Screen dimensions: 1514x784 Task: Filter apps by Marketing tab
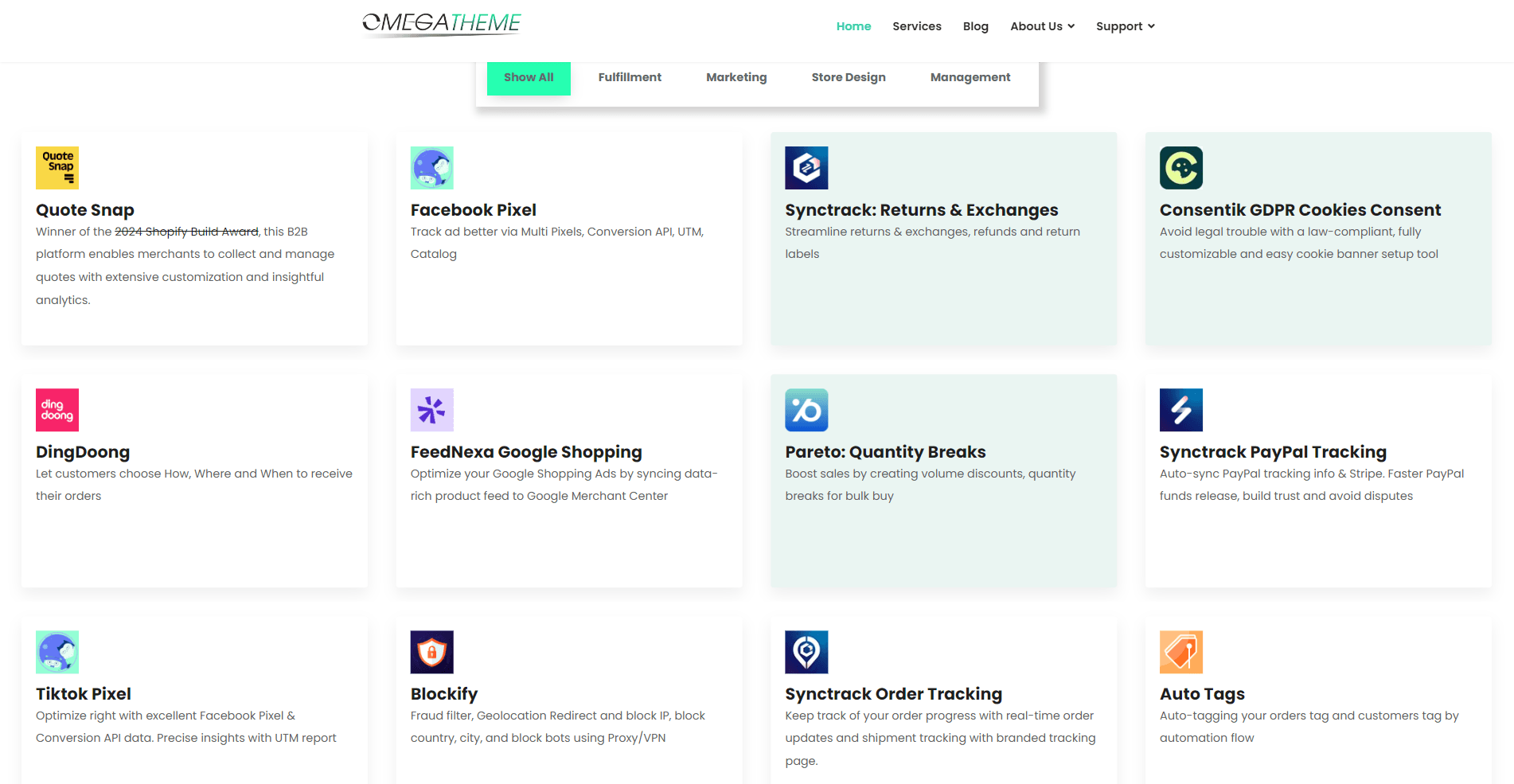(736, 77)
